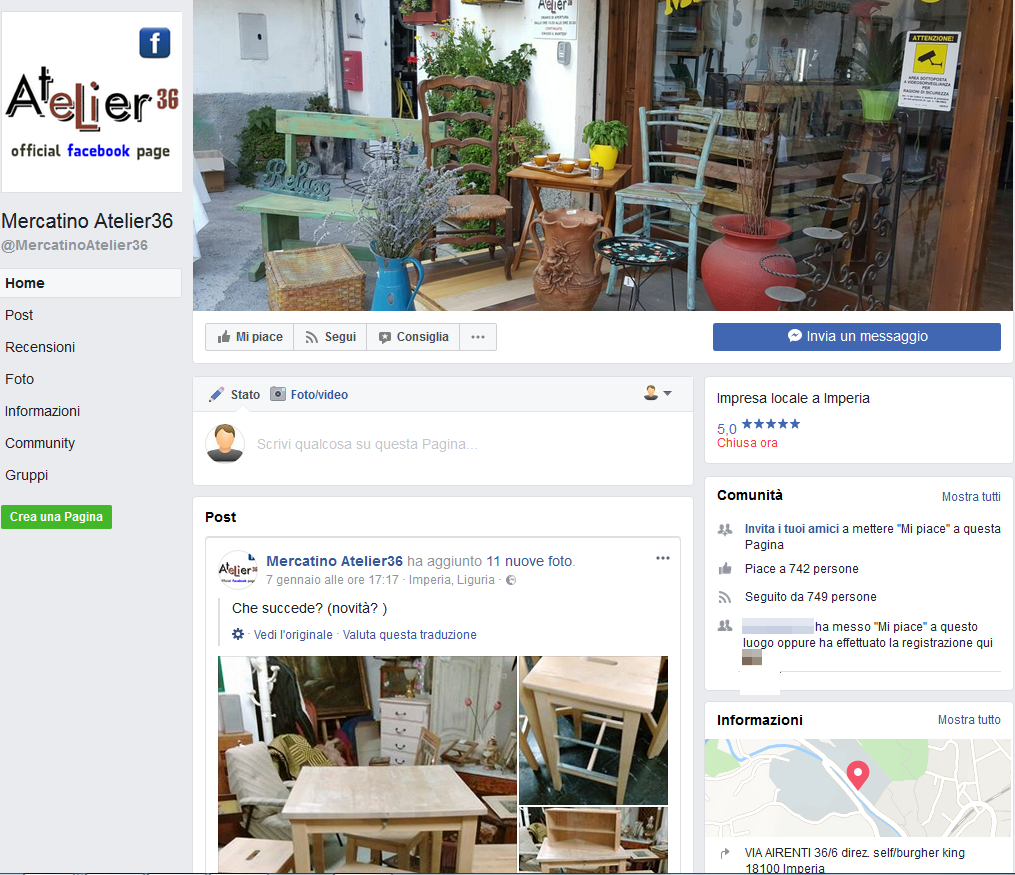Click the Messenger icon in Invia un messaggio

pyautogui.click(x=795, y=336)
